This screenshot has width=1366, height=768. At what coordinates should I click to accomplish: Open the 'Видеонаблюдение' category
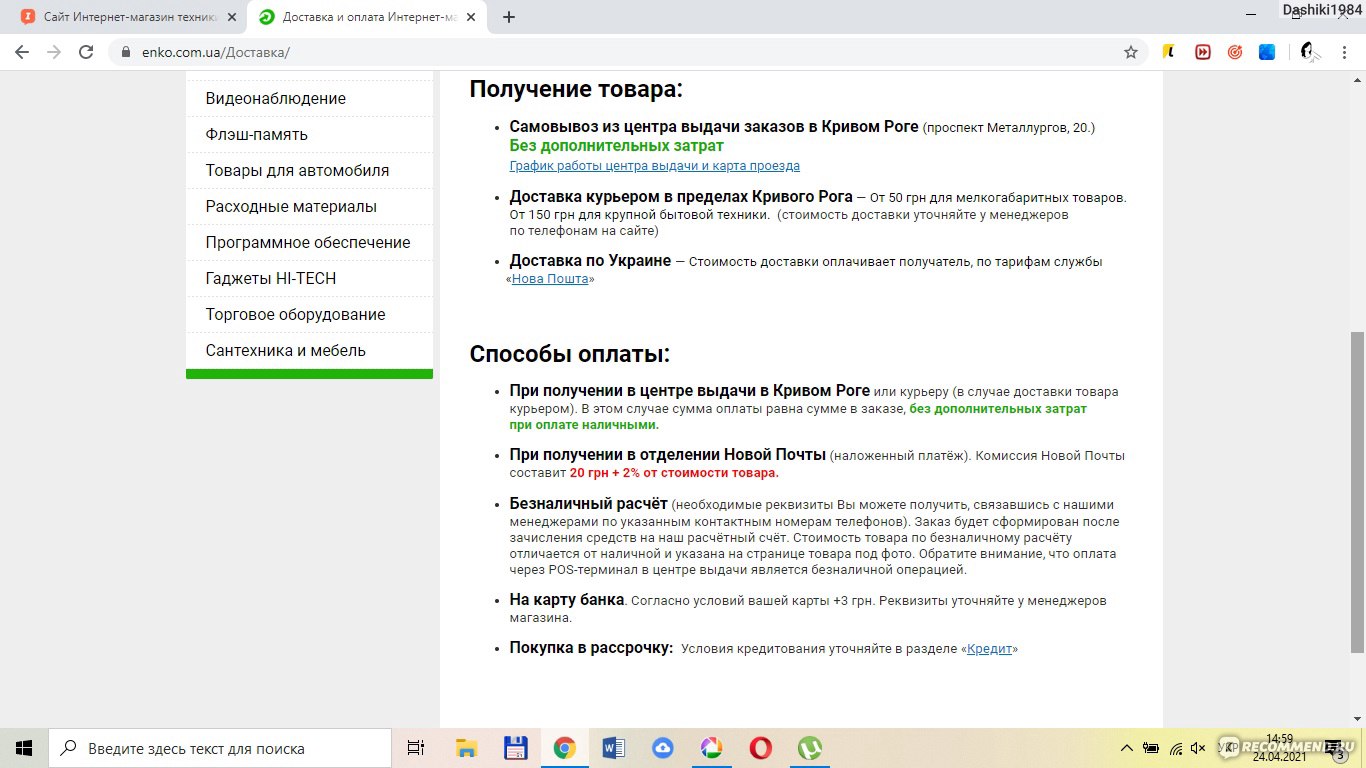pyautogui.click(x=276, y=98)
